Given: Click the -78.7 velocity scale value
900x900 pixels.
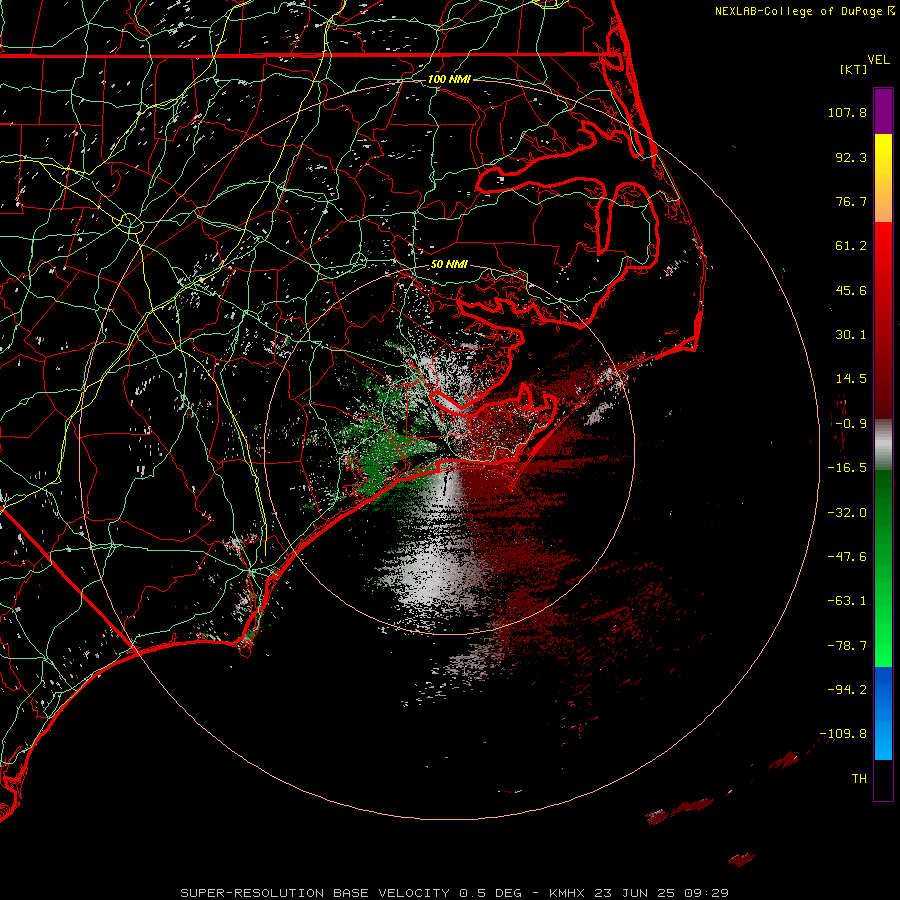Looking at the screenshot, I should point(847,646).
